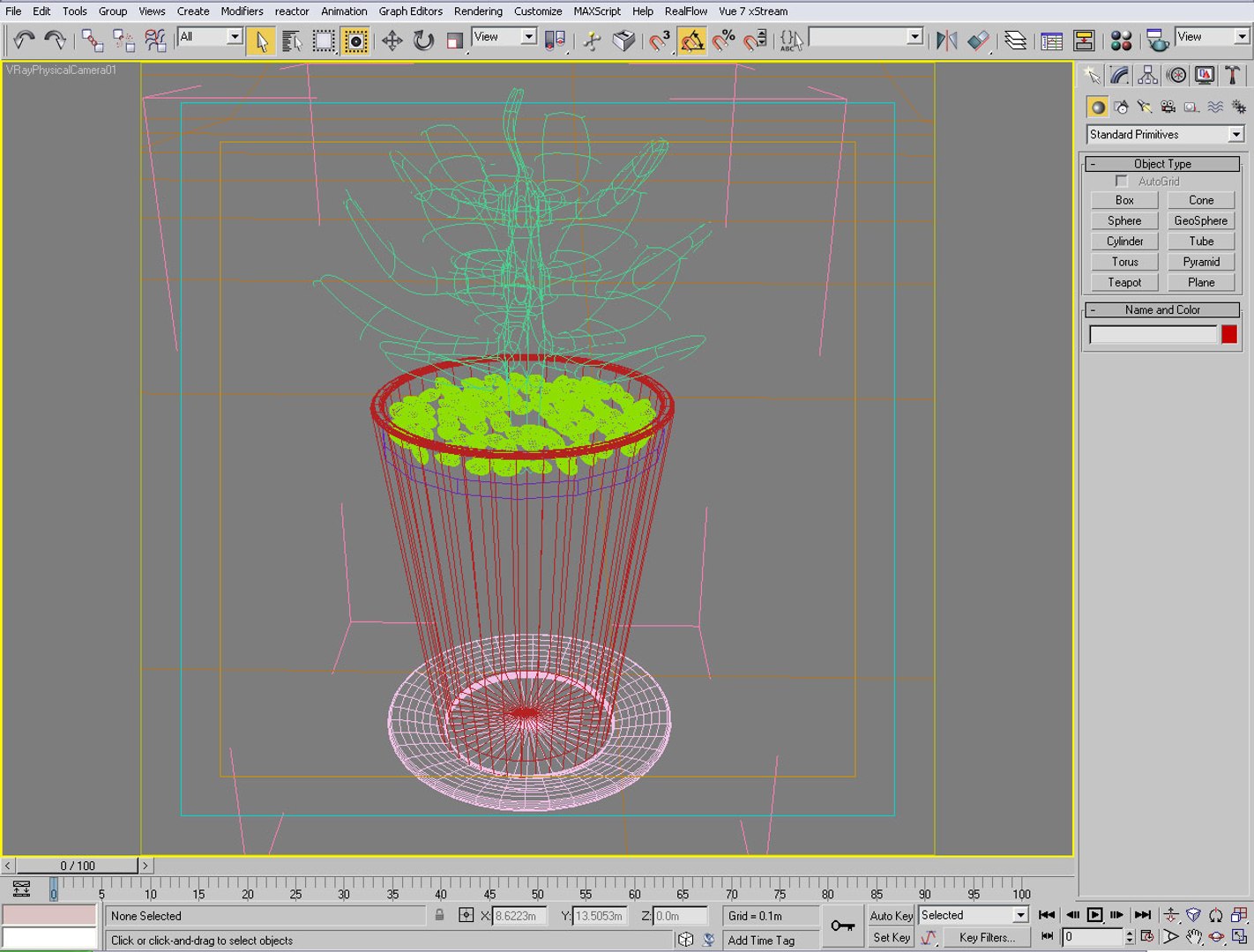Click the Auto Key button
The image size is (1254, 952).
tap(891, 916)
